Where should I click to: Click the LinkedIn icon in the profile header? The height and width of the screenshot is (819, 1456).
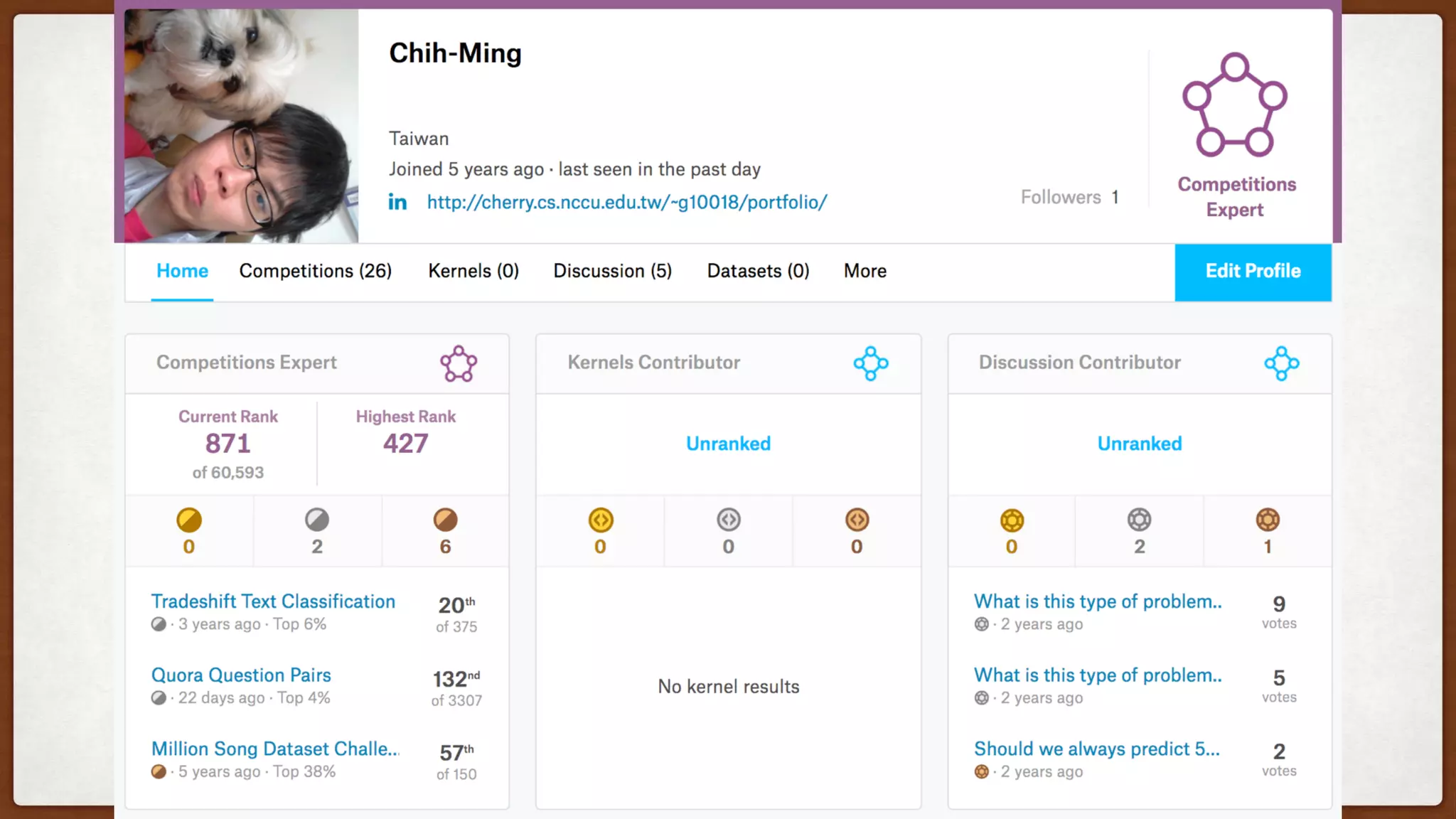tap(397, 203)
